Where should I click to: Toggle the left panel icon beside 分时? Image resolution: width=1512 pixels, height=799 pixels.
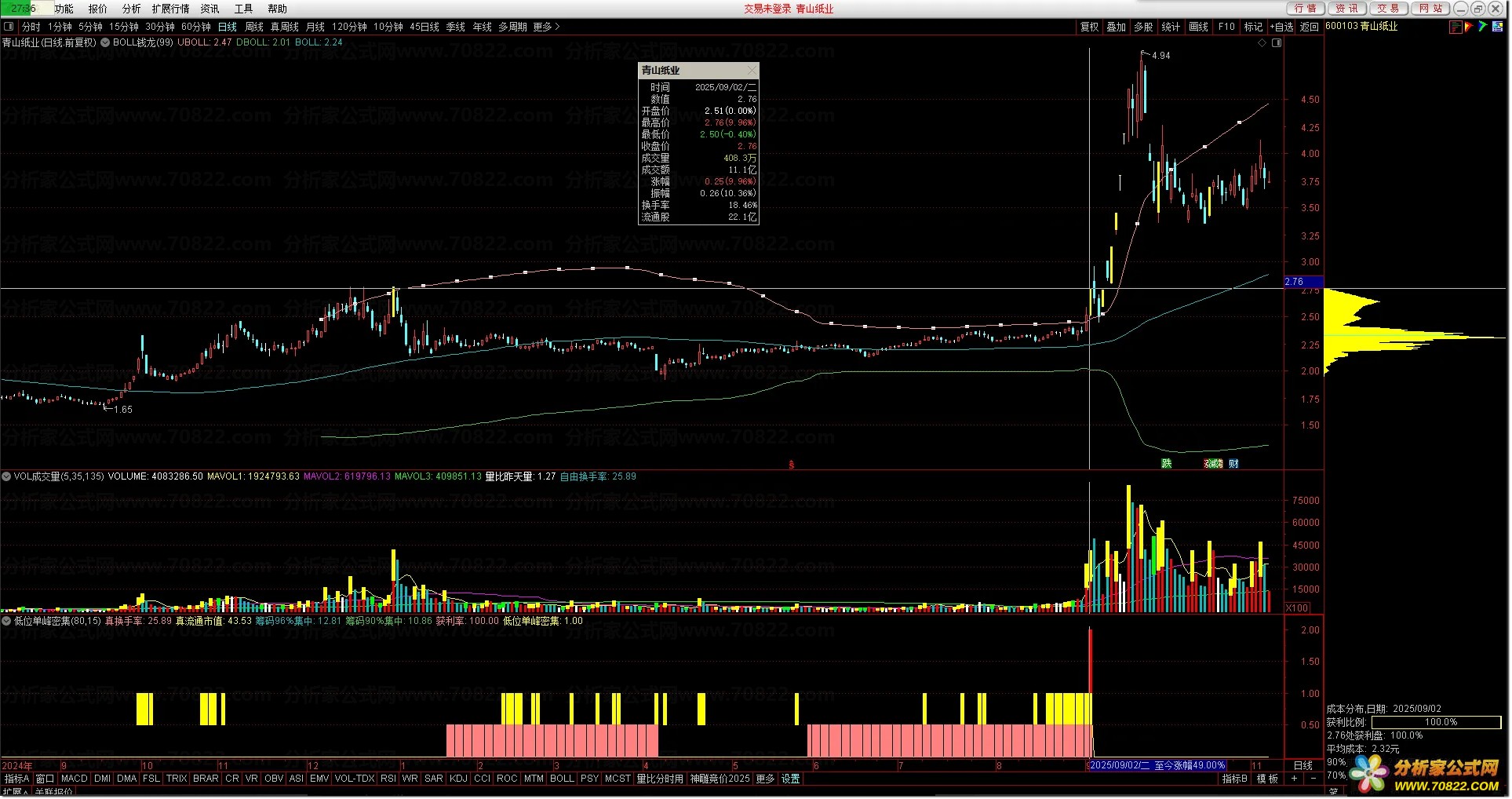coord(9,27)
